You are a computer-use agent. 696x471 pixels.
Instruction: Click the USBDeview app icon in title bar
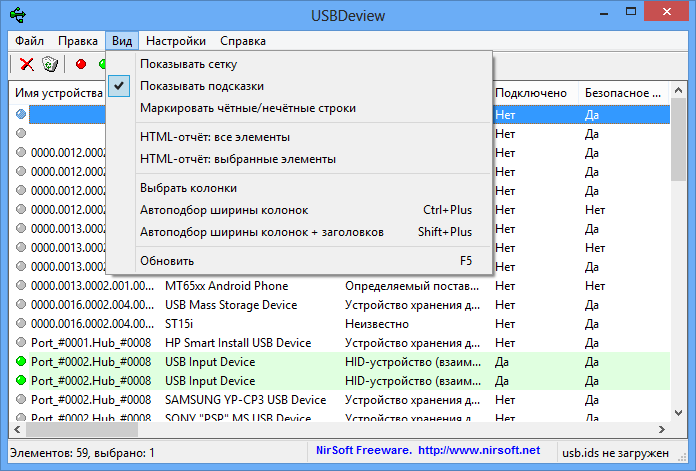tap(18, 15)
